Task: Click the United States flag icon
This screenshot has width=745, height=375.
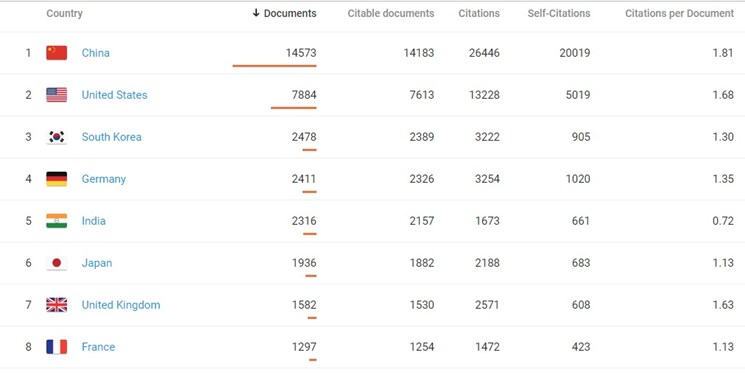Action: pos(57,95)
